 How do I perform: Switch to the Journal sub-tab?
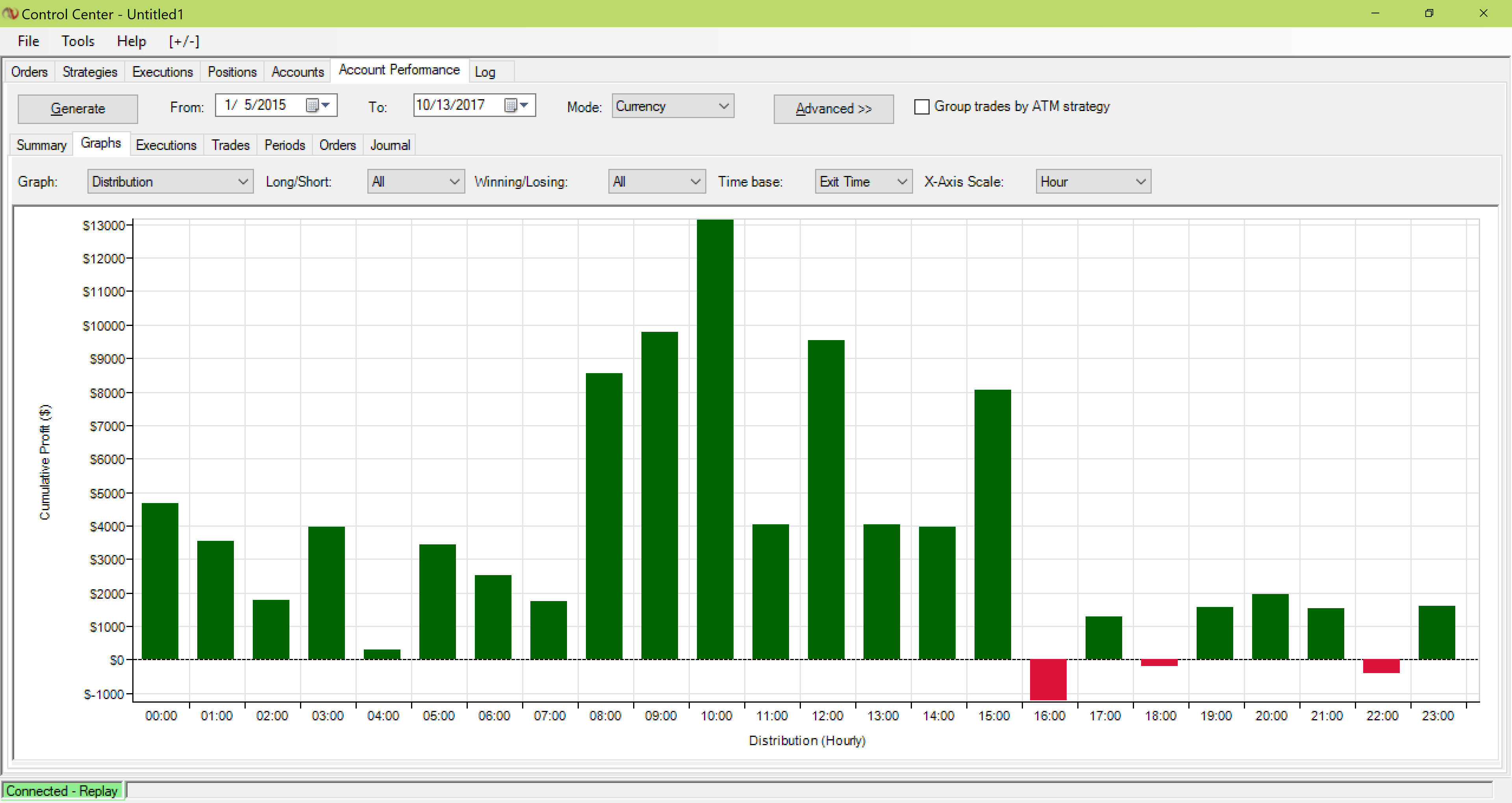(x=390, y=145)
